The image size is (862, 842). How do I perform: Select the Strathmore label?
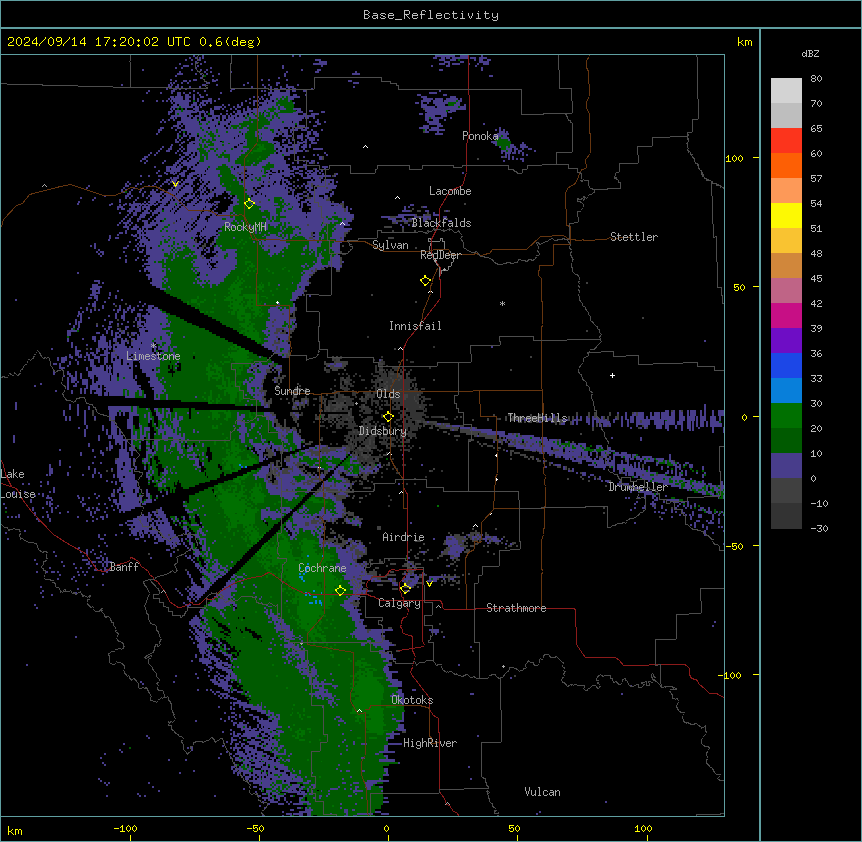pyautogui.click(x=516, y=608)
